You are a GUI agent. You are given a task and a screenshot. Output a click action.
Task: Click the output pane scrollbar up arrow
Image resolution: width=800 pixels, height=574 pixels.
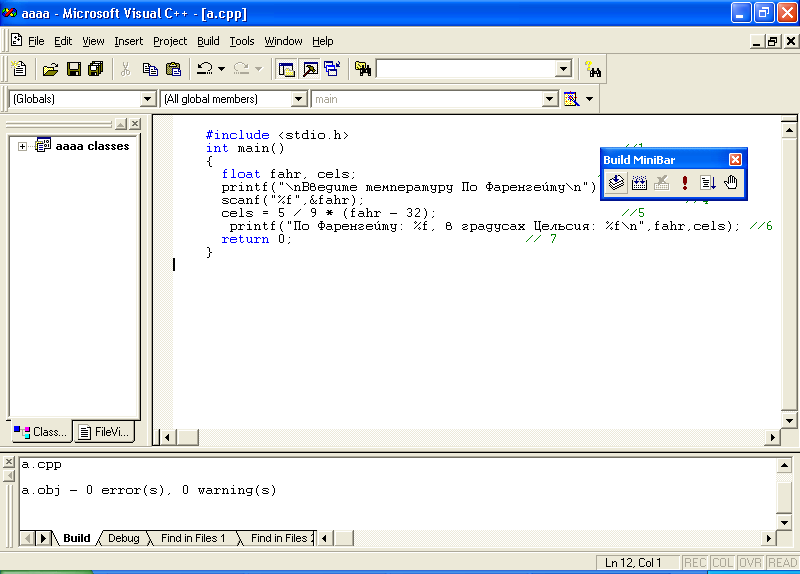784,465
